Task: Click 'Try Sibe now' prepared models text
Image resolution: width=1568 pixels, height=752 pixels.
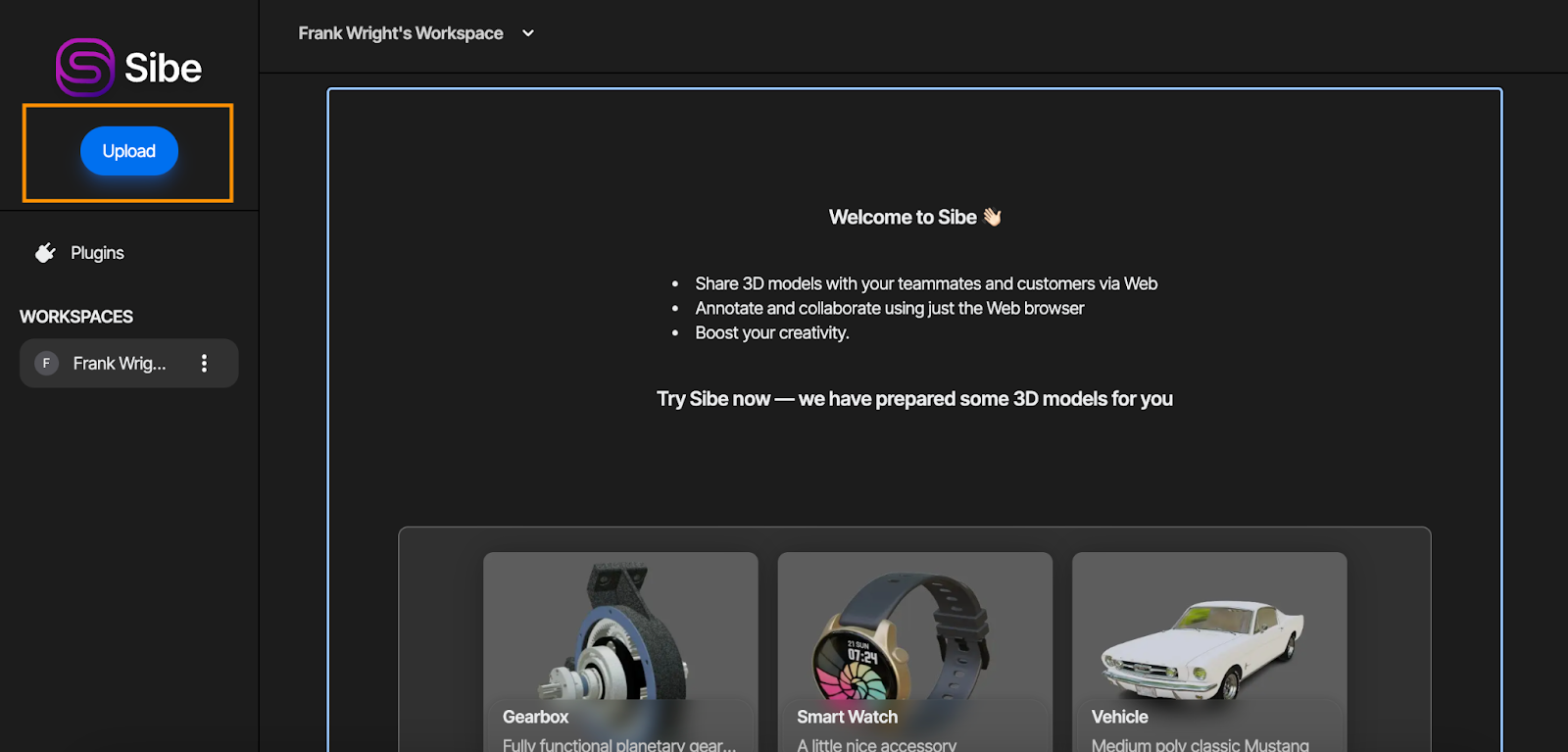Action: point(914,399)
